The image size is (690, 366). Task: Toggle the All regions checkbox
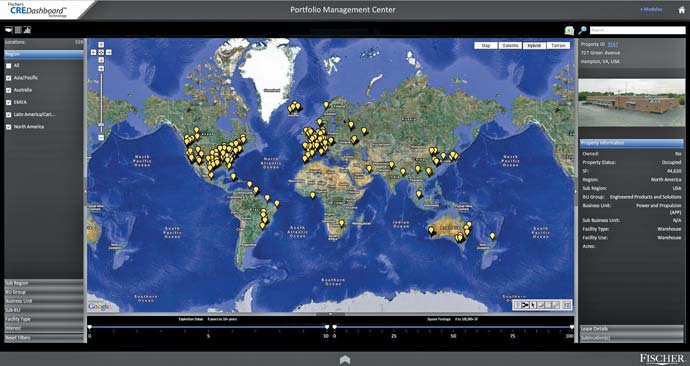pos(8,66)
